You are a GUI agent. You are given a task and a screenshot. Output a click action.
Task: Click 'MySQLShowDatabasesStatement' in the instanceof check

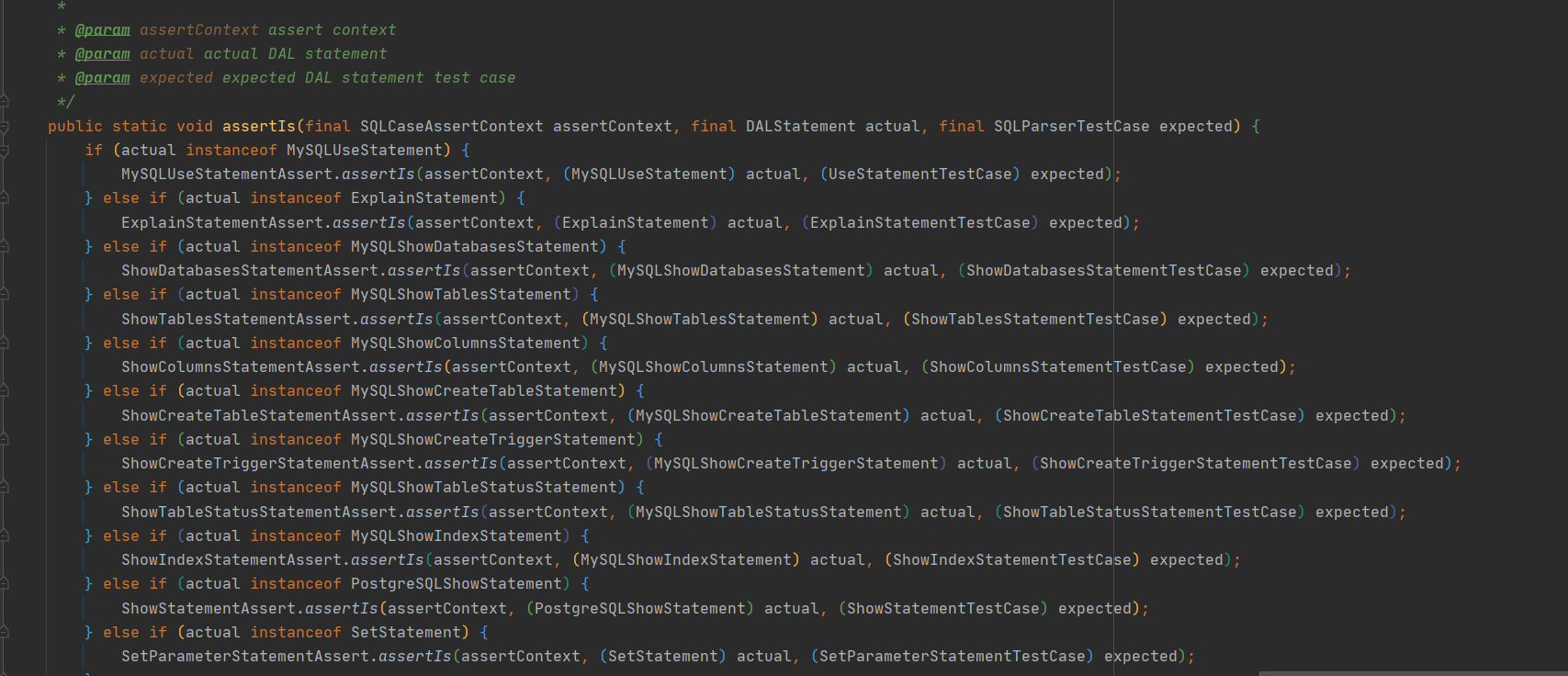475,247
